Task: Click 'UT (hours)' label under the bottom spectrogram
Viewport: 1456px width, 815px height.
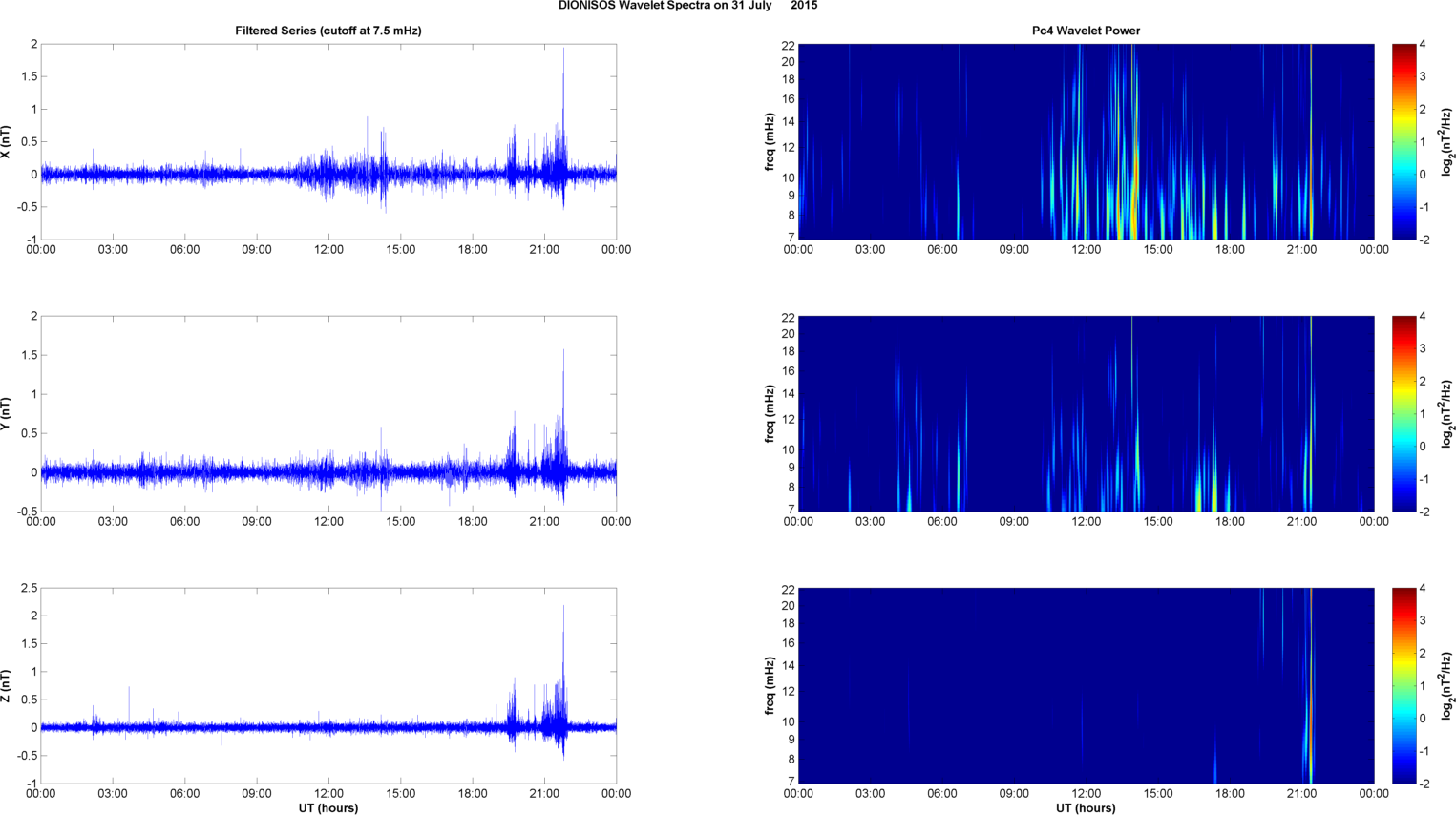Action: coord(1086,808)
